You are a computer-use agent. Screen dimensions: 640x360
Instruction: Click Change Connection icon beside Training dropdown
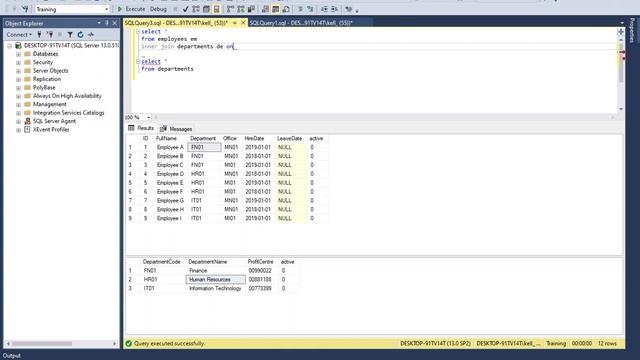[x=25, y=9]
